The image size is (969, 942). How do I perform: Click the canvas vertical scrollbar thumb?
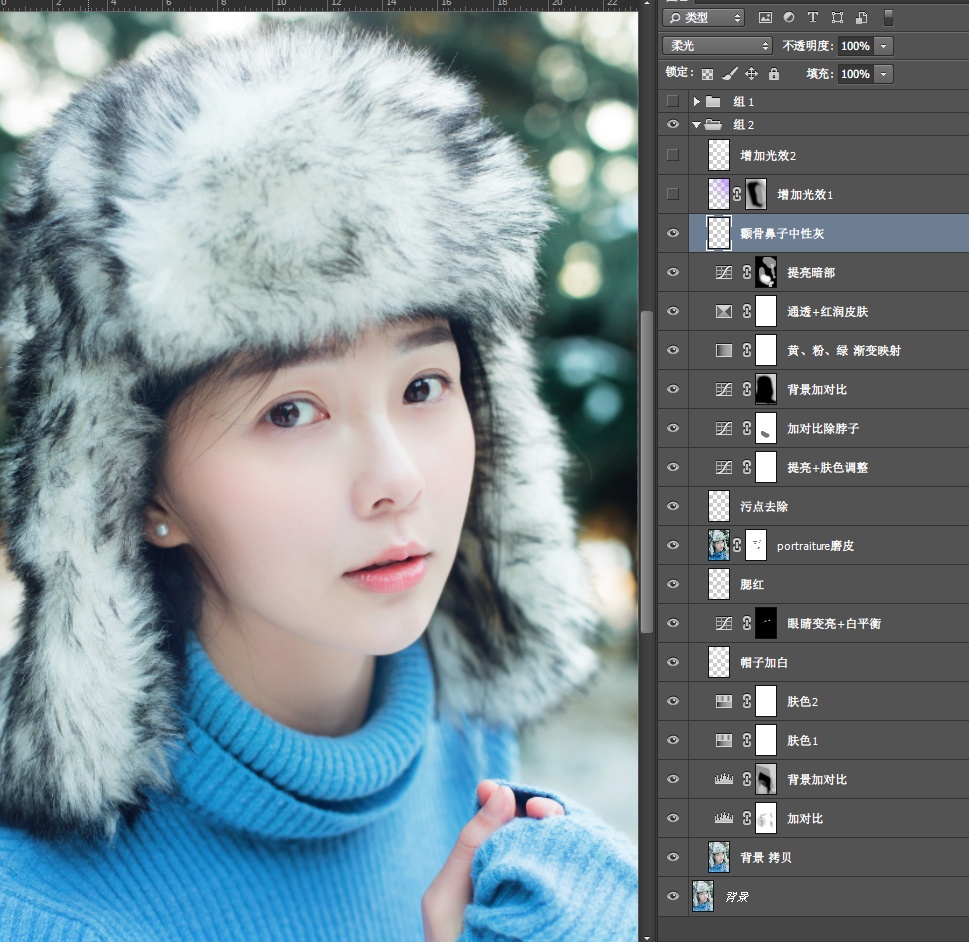[647, 472]
